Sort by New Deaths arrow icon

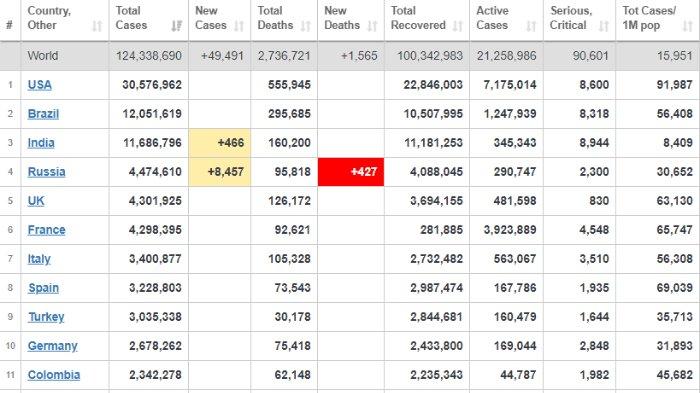372,26
